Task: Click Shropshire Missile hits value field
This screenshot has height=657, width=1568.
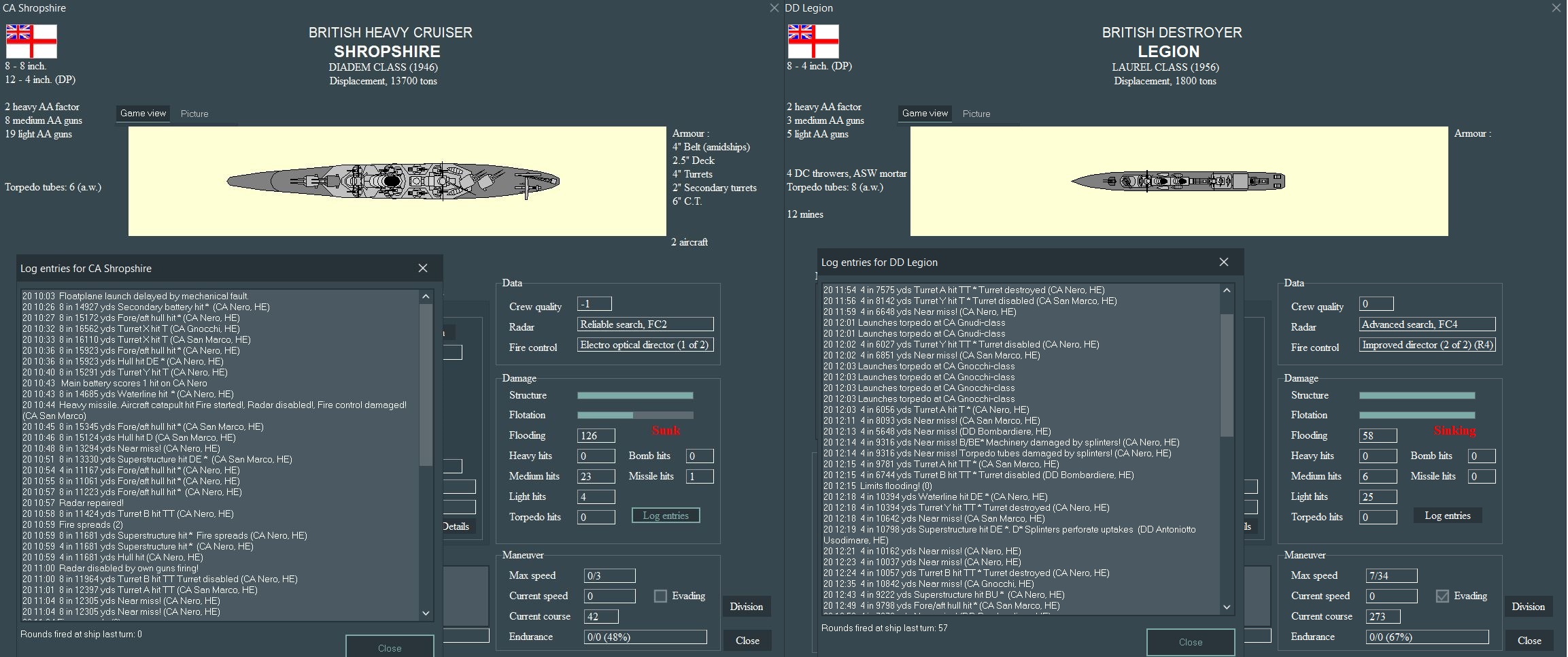Action: point(700,476)
